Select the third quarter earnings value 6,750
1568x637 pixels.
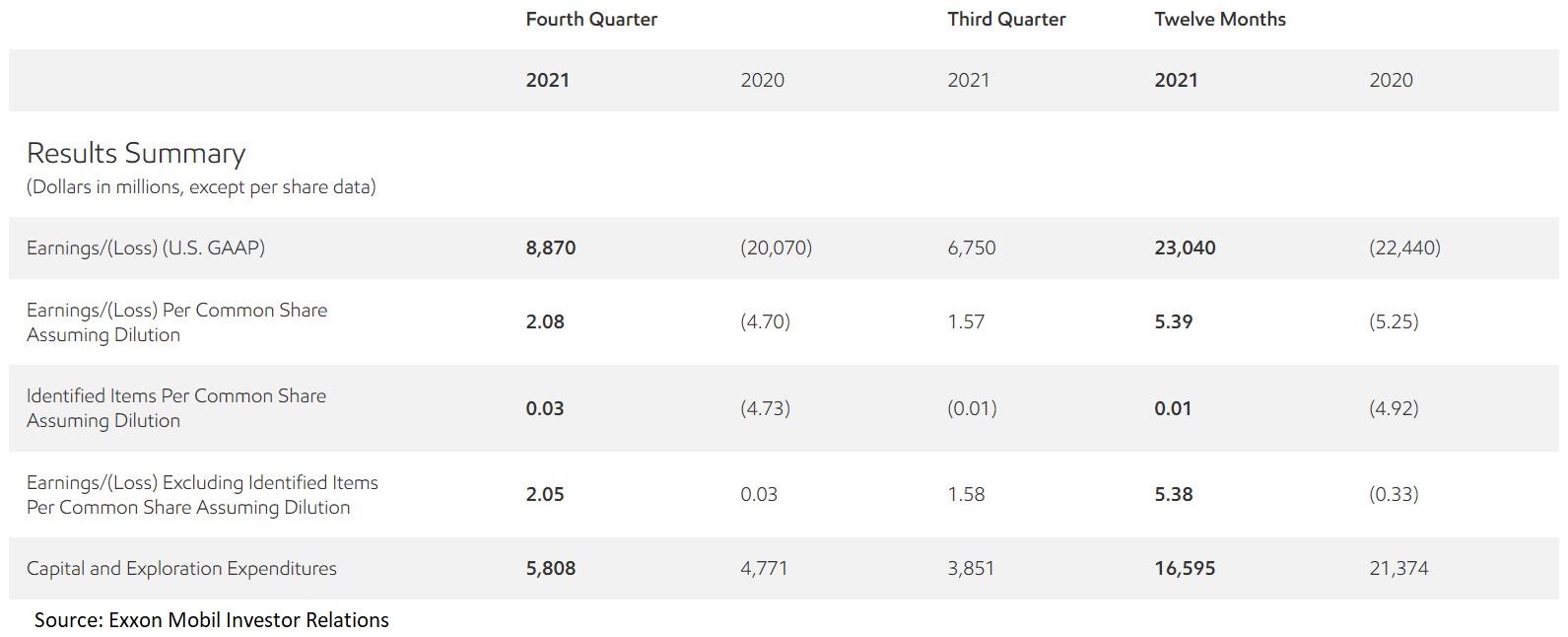coord(972,248)
